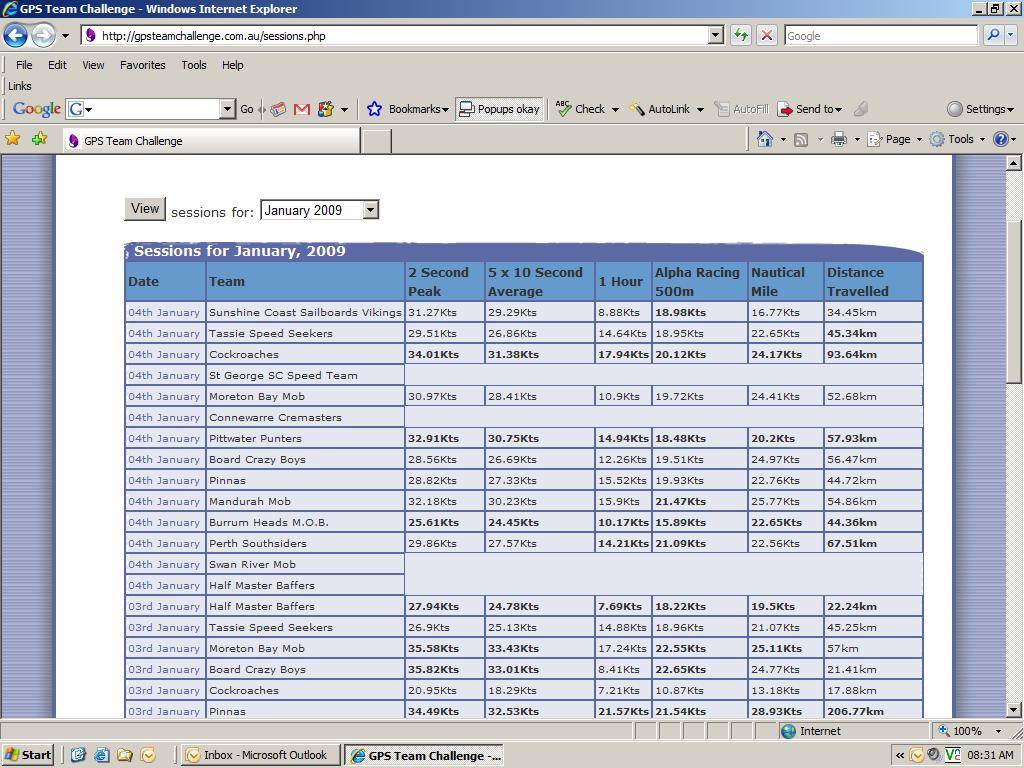Open the Favorites menu

click(x=142, y=65)
